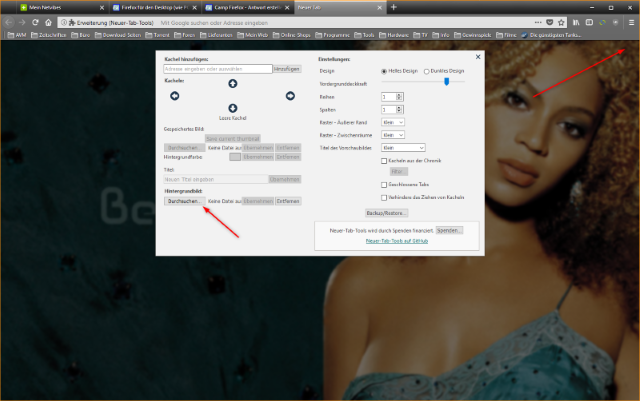
Task: Open Die günstigsten Tanks bookmark
Action: coord(551,35)
